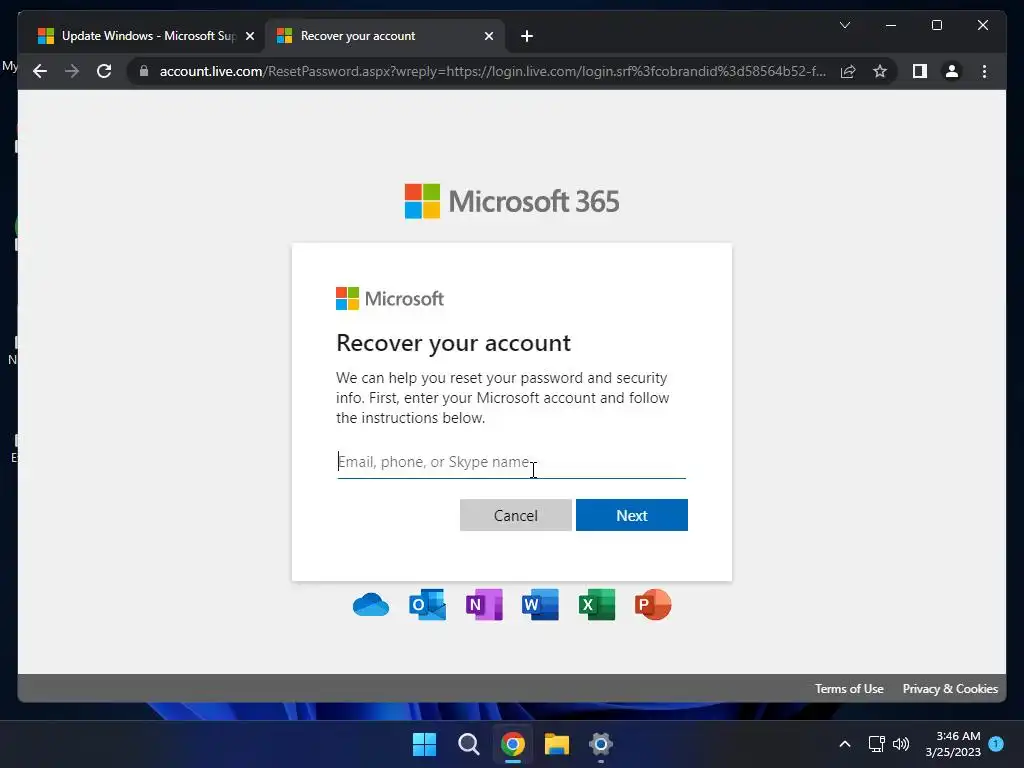Image resolution: width=1024 pixels, height=768 pixels.
Task: Click the address bar URL
Action: point(493,71)
